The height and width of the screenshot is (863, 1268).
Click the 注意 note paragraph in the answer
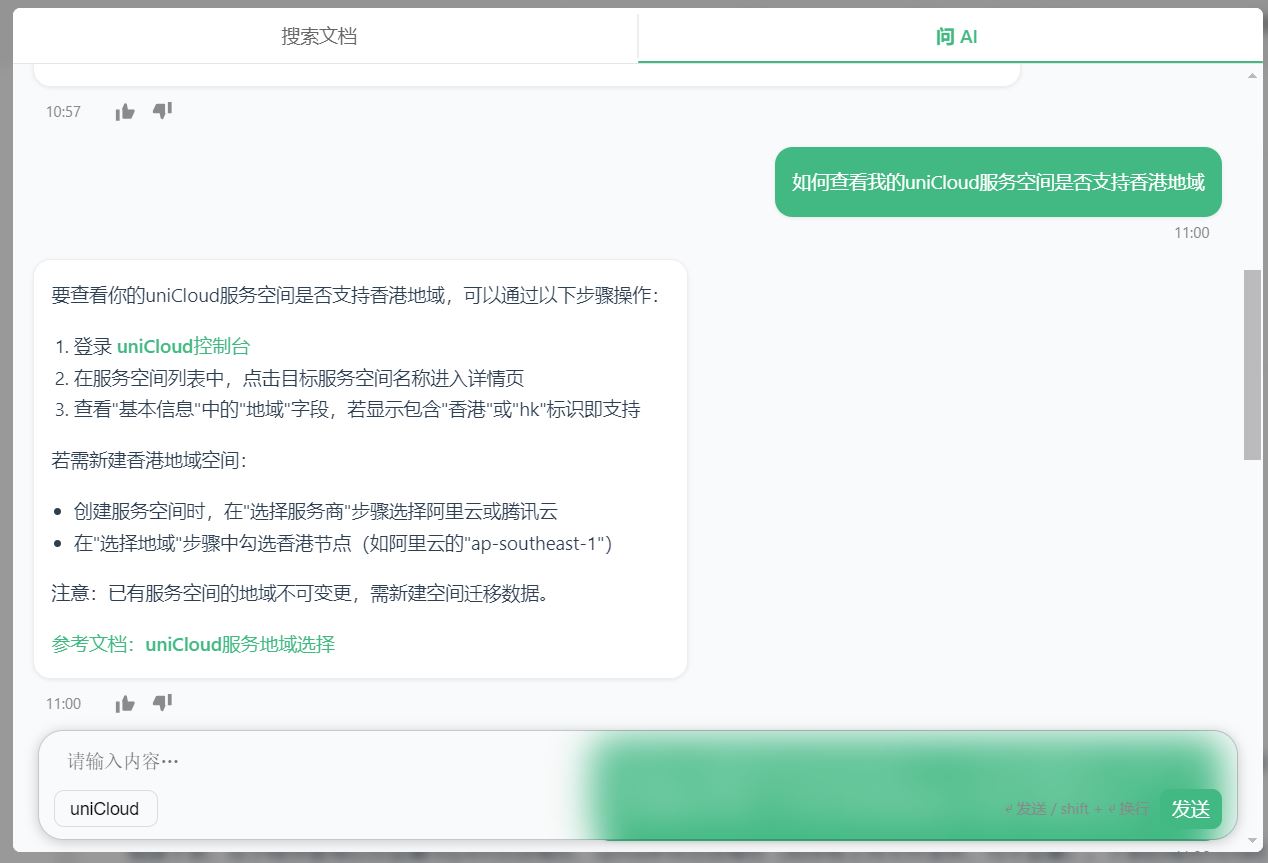[x=300, y=593]
